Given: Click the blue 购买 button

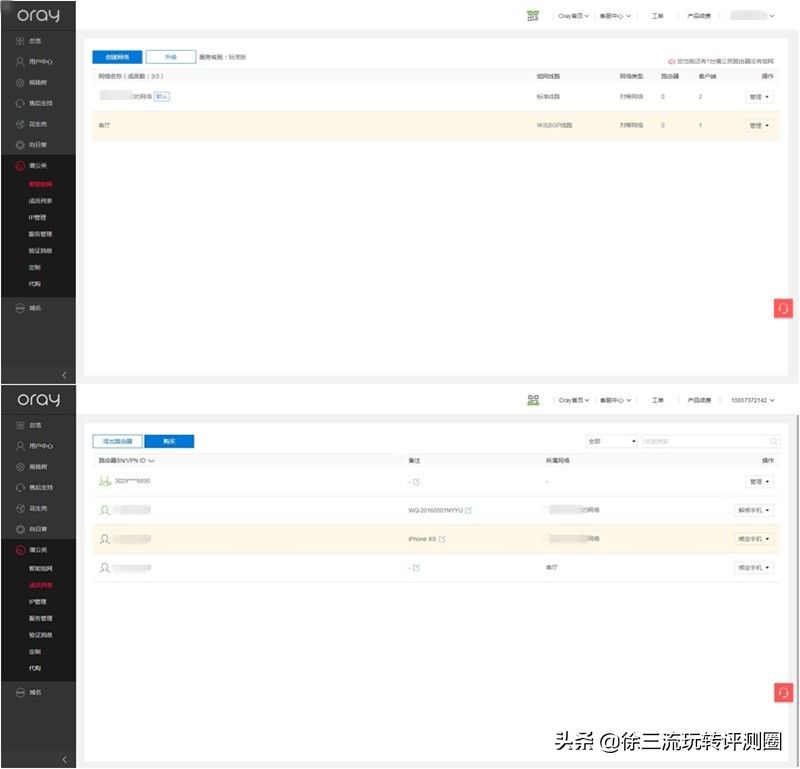Looking at the screenshot, I should click(x=169, y=441).
